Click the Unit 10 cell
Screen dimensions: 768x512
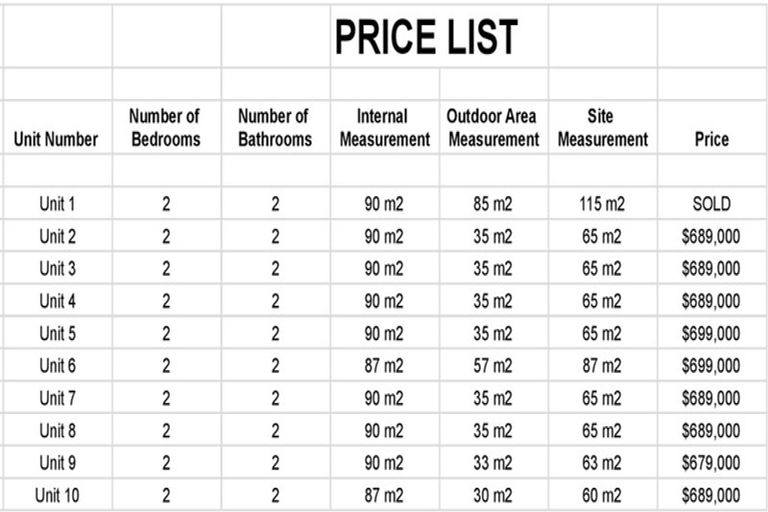pyautogui.click(x=56, y=495)
